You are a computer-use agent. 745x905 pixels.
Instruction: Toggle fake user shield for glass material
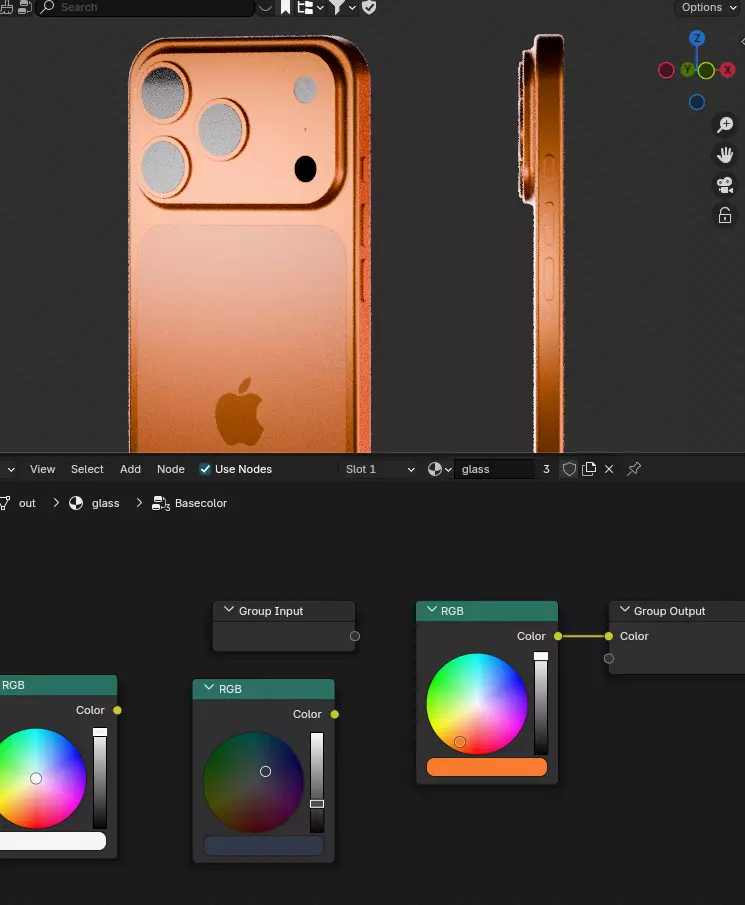click(569, 469)
